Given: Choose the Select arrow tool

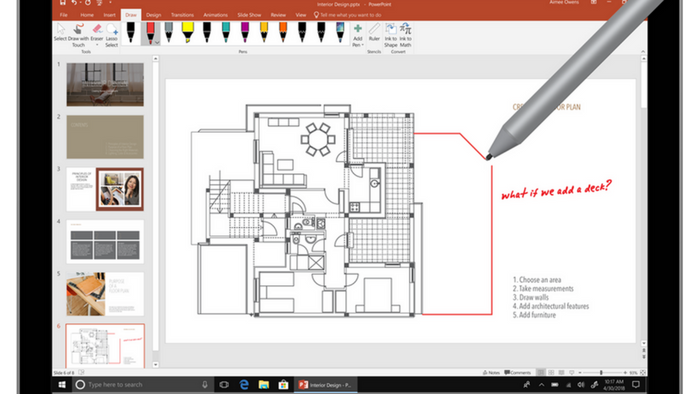Looking at the screenshot, I should click(x=60, y=33).
